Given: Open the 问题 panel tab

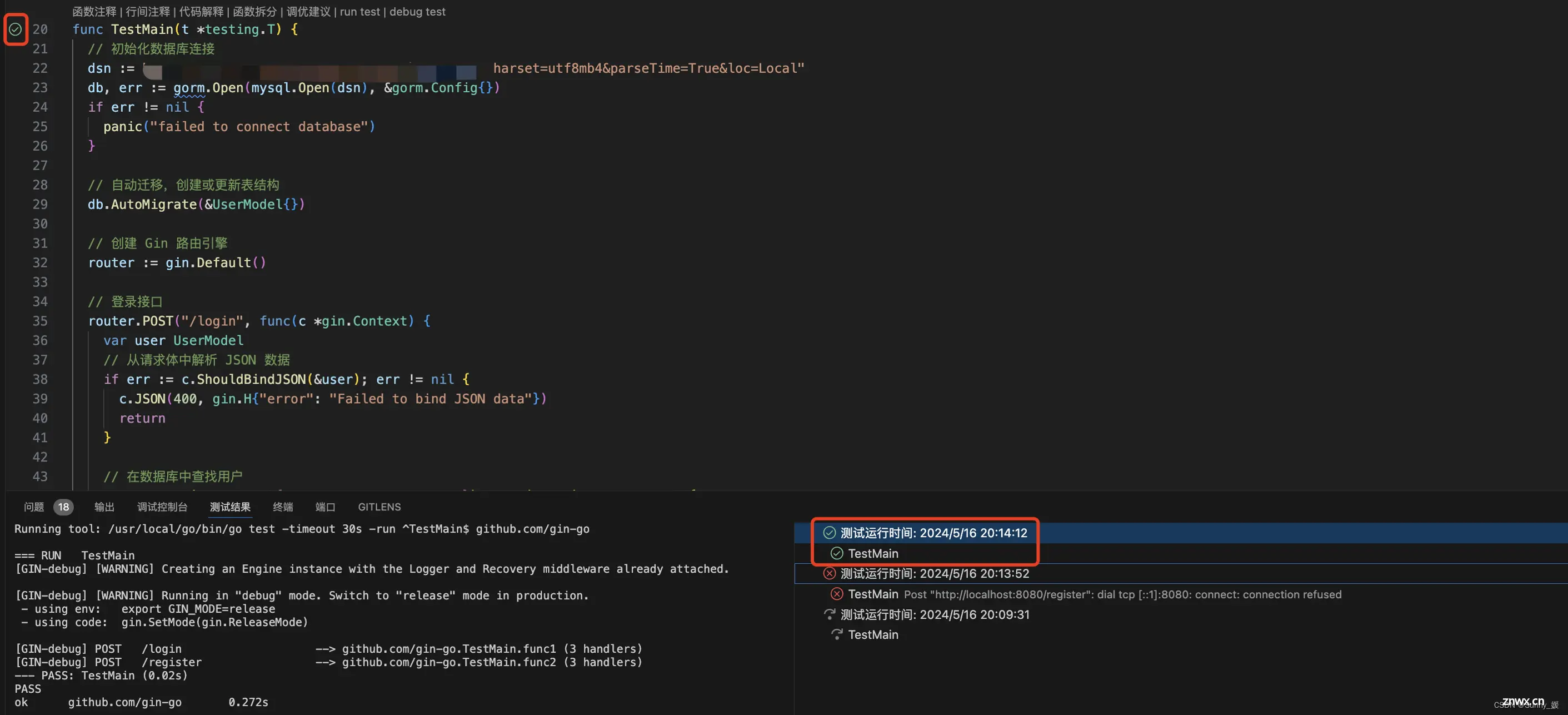Looking at the screenshot, I should point(34,507).
